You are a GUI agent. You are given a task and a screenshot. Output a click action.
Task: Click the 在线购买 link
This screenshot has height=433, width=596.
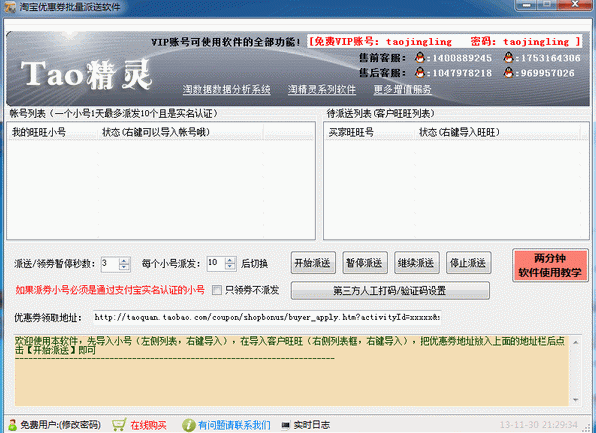point(149,425)
